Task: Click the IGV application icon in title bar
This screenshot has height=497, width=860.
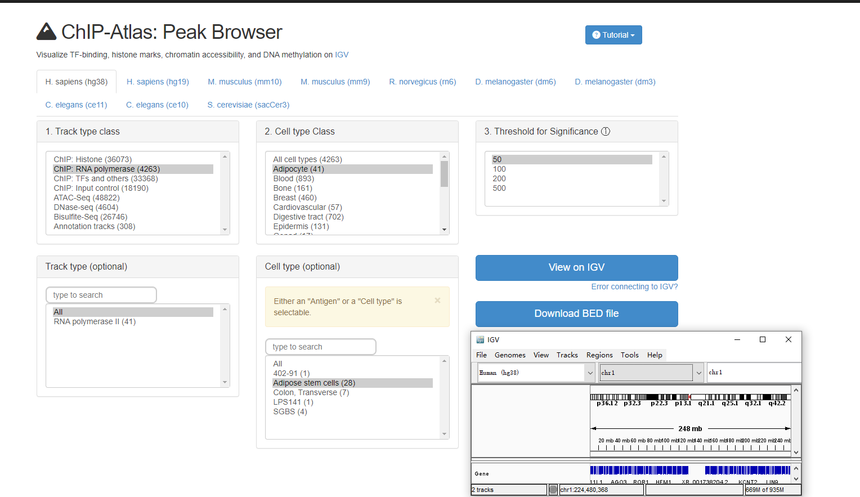Action: (480, 340)
